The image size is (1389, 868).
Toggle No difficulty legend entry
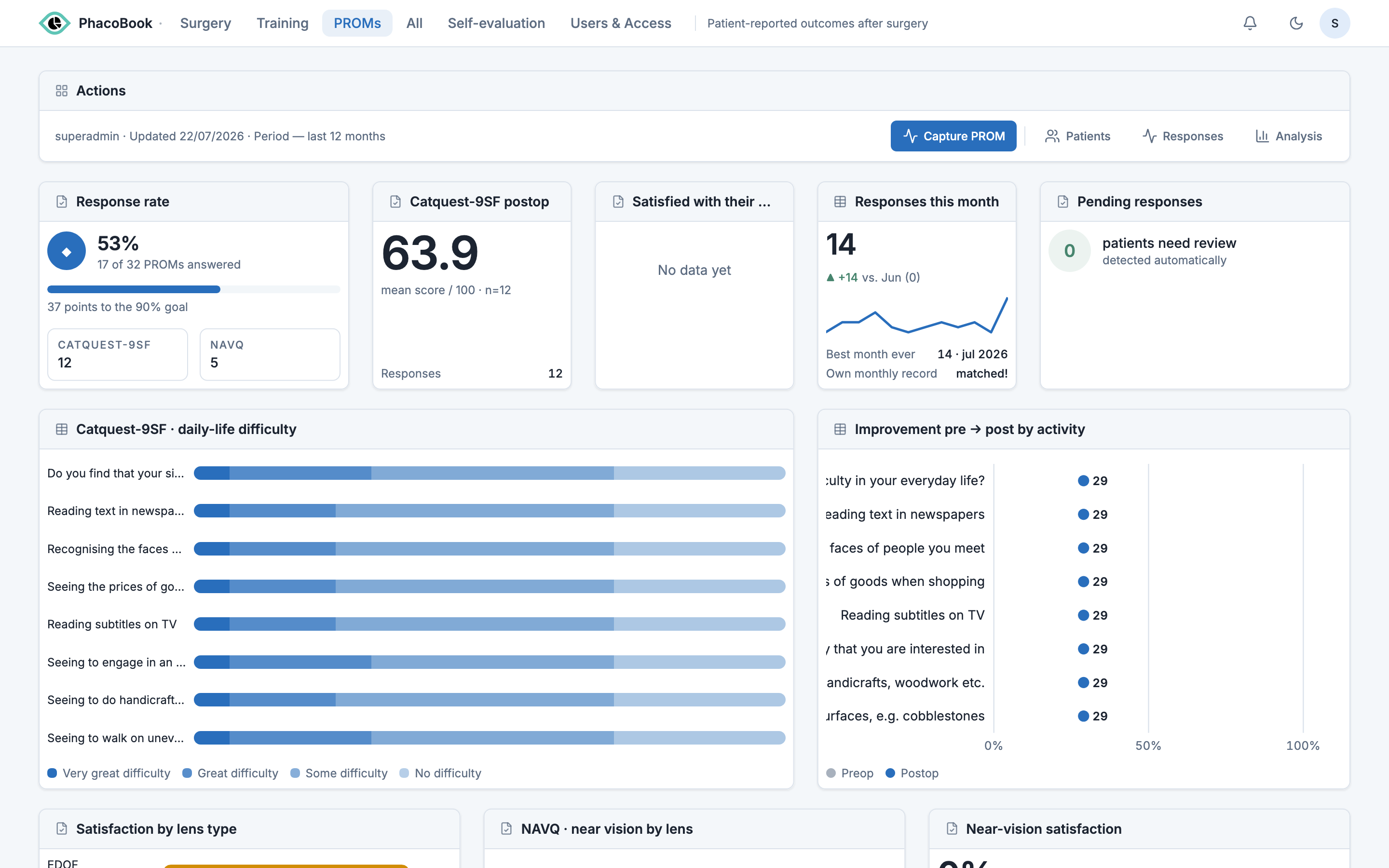[x=440, y=773]
